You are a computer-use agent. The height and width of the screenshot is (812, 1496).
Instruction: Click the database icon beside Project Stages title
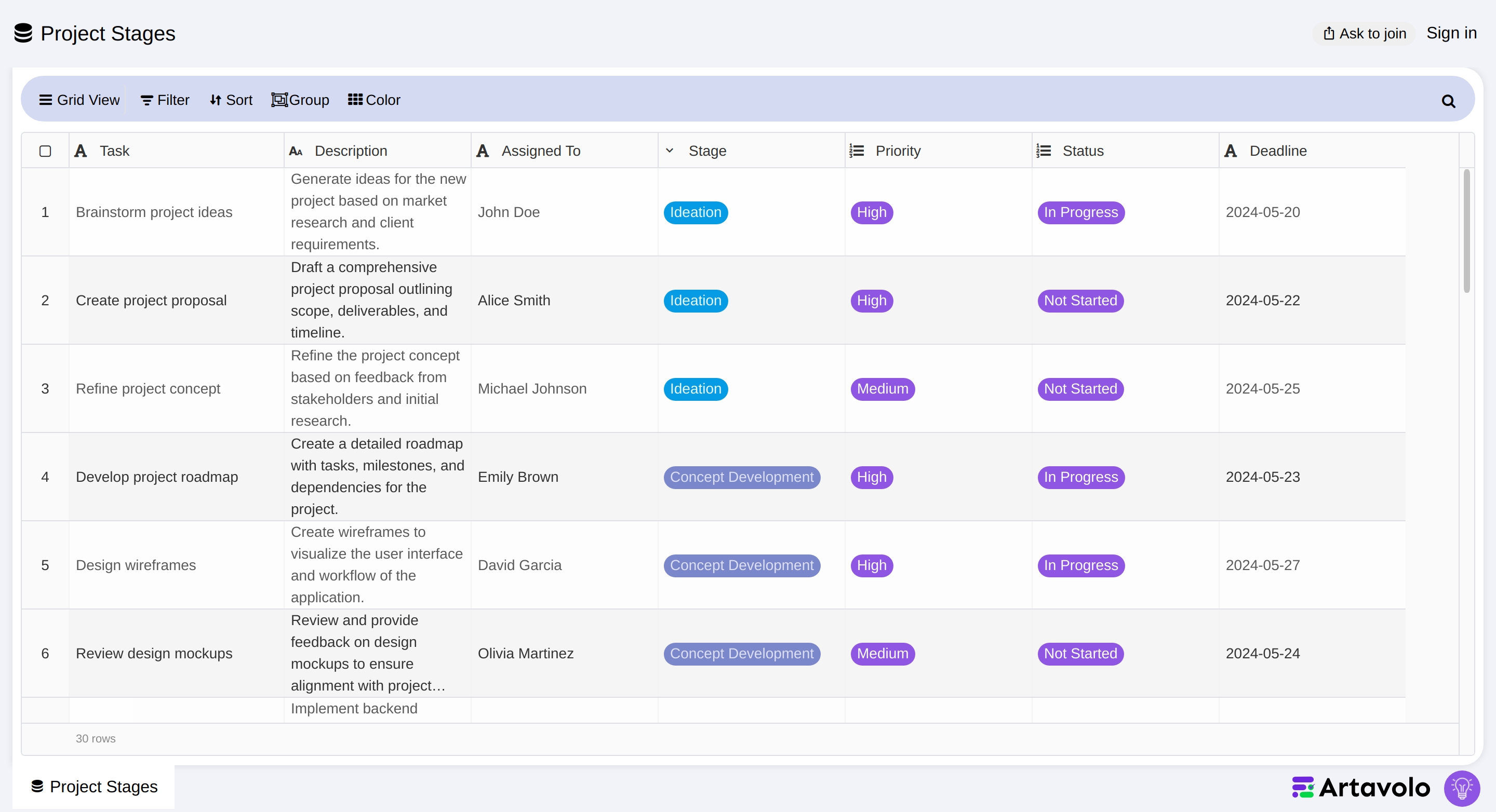click(x=23, y=33)
